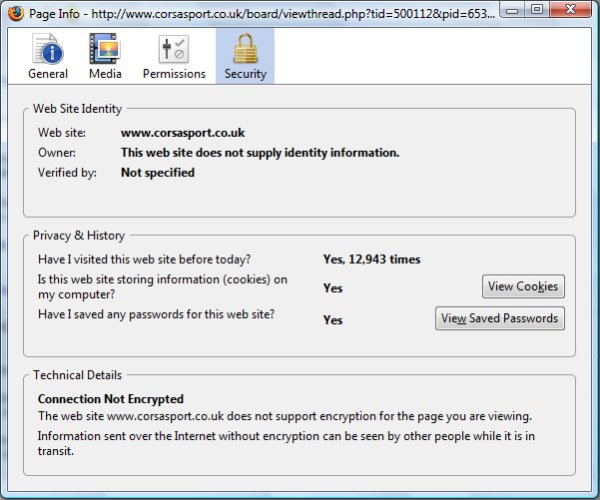Click the 'Yes, 12,943 times' visit count
The image size is (600, 500).
[371, 259]
